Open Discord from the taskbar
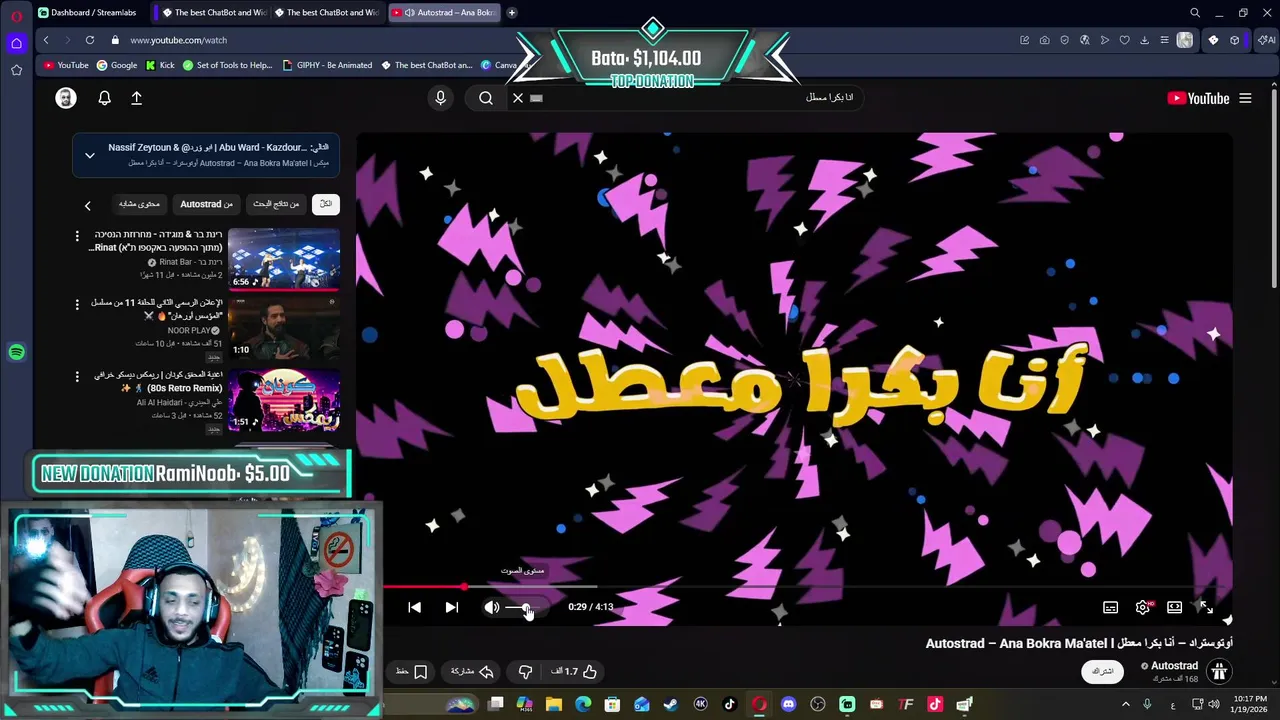Screen dimensions: 1280x720 click(788, 704)
